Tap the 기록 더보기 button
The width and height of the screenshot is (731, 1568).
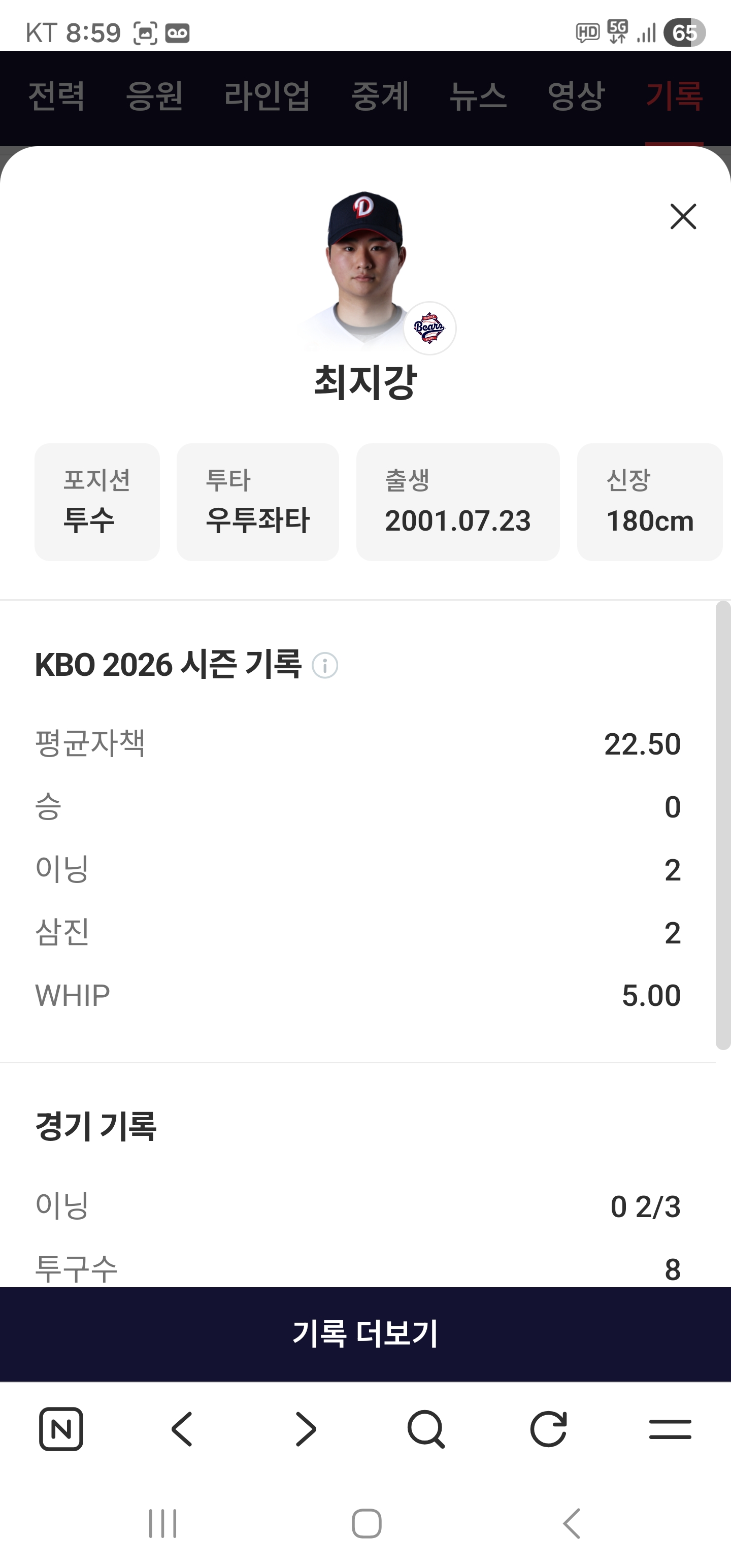point(365,1333)
